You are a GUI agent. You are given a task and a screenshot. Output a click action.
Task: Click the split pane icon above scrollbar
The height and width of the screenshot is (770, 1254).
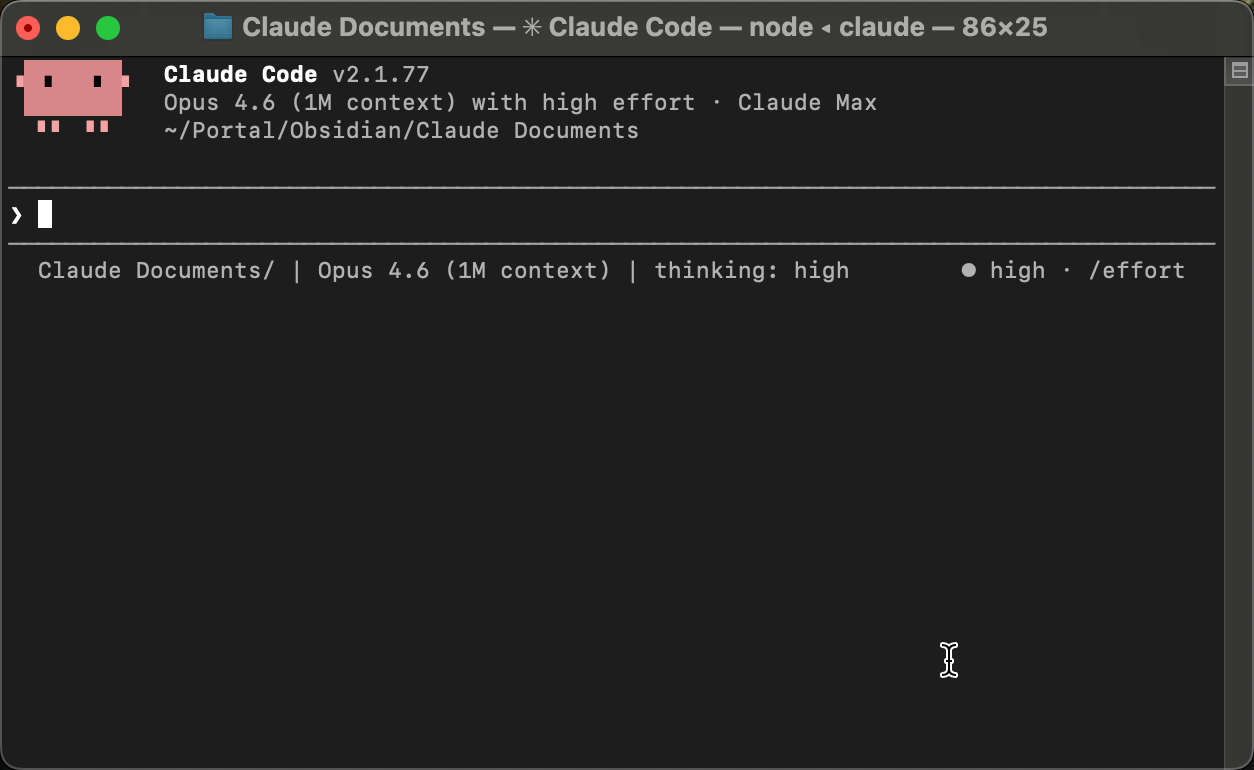pos(1239,70)
